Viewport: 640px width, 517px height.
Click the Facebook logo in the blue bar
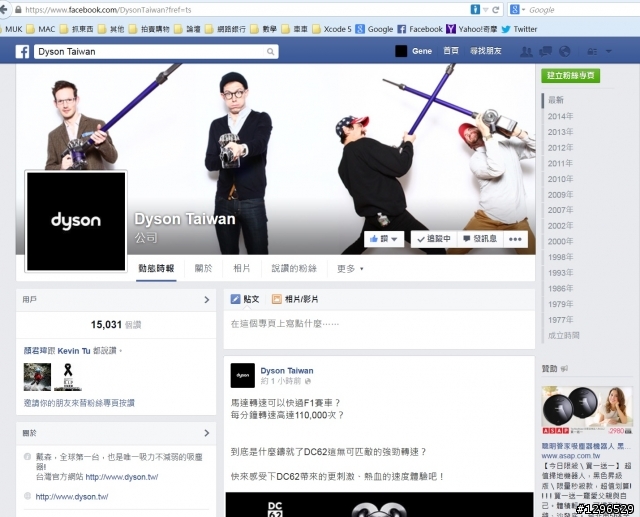coord(22,51)
